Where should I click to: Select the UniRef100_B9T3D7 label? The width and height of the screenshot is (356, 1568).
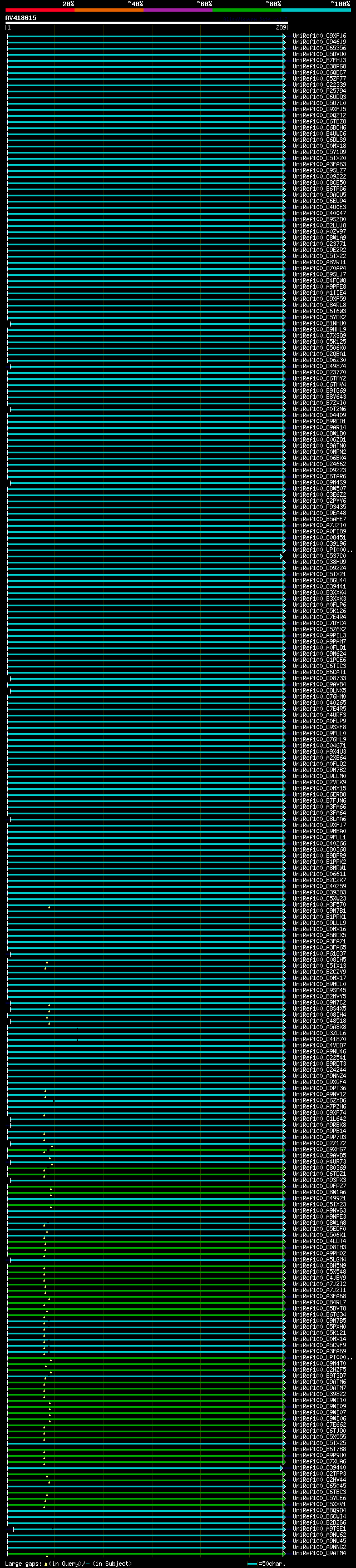(319, 1376)
